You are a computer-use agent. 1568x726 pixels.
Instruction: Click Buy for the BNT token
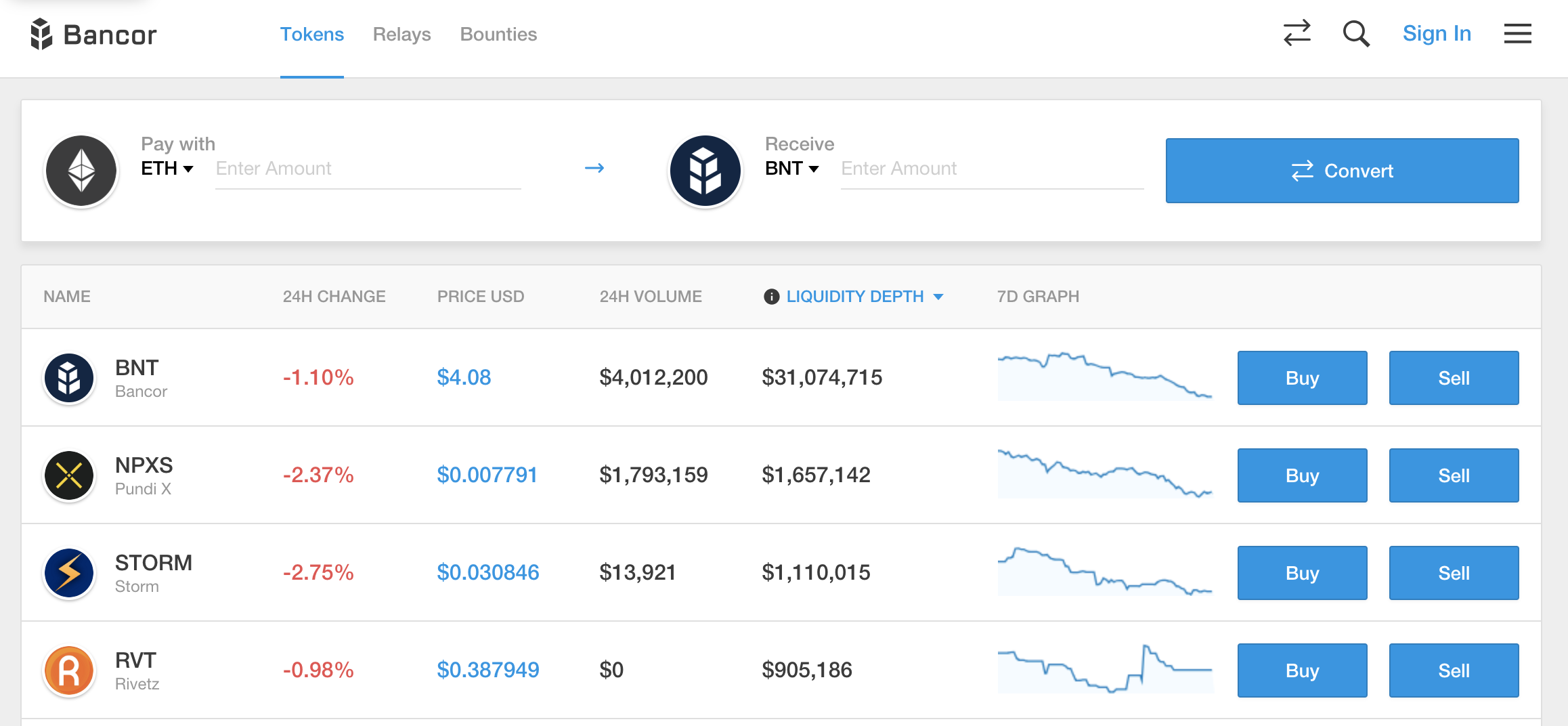click(x=1301, y=377)
